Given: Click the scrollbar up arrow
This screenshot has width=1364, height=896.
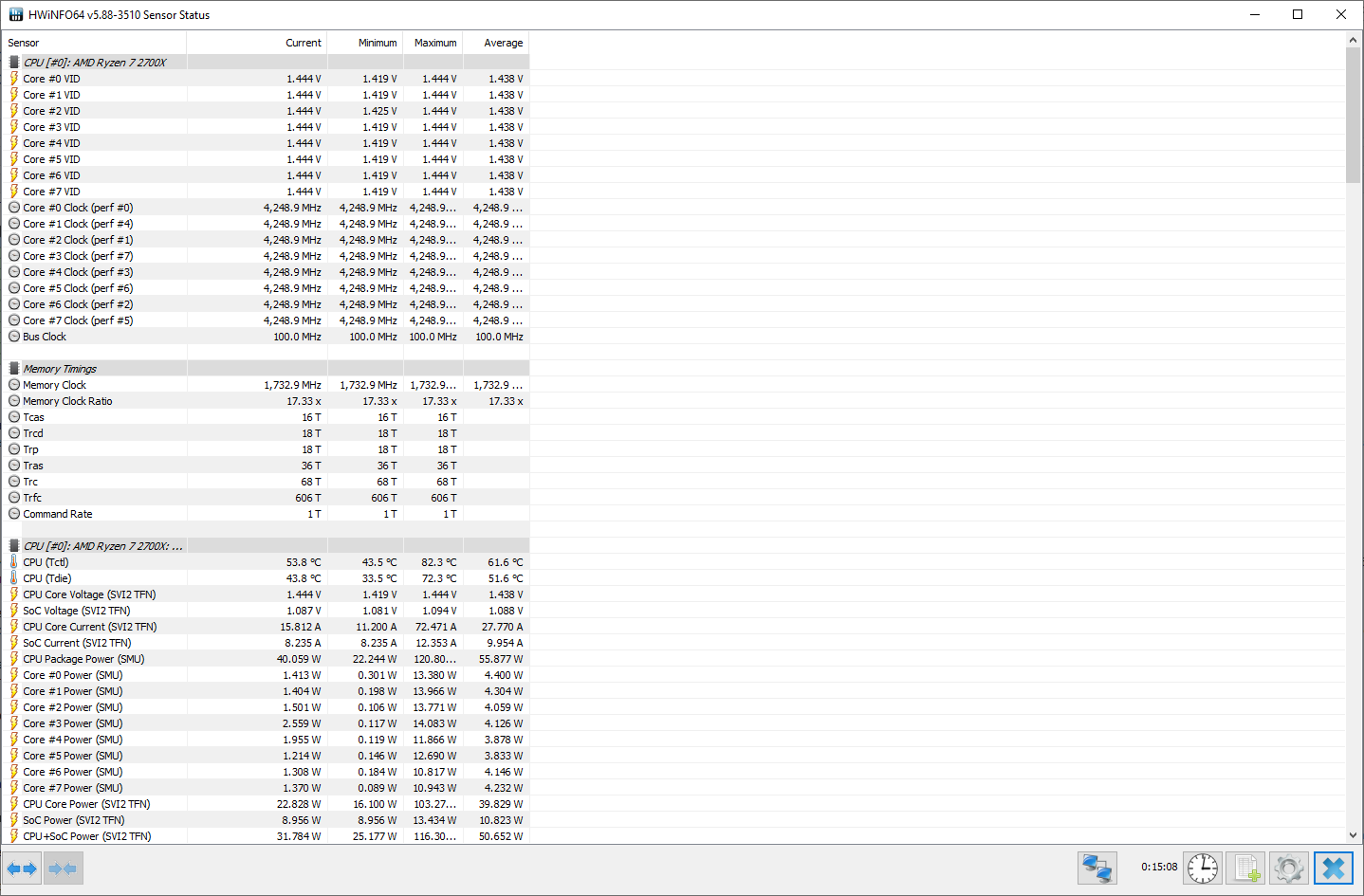Looking at the screenshot, I should point(1354,40).
